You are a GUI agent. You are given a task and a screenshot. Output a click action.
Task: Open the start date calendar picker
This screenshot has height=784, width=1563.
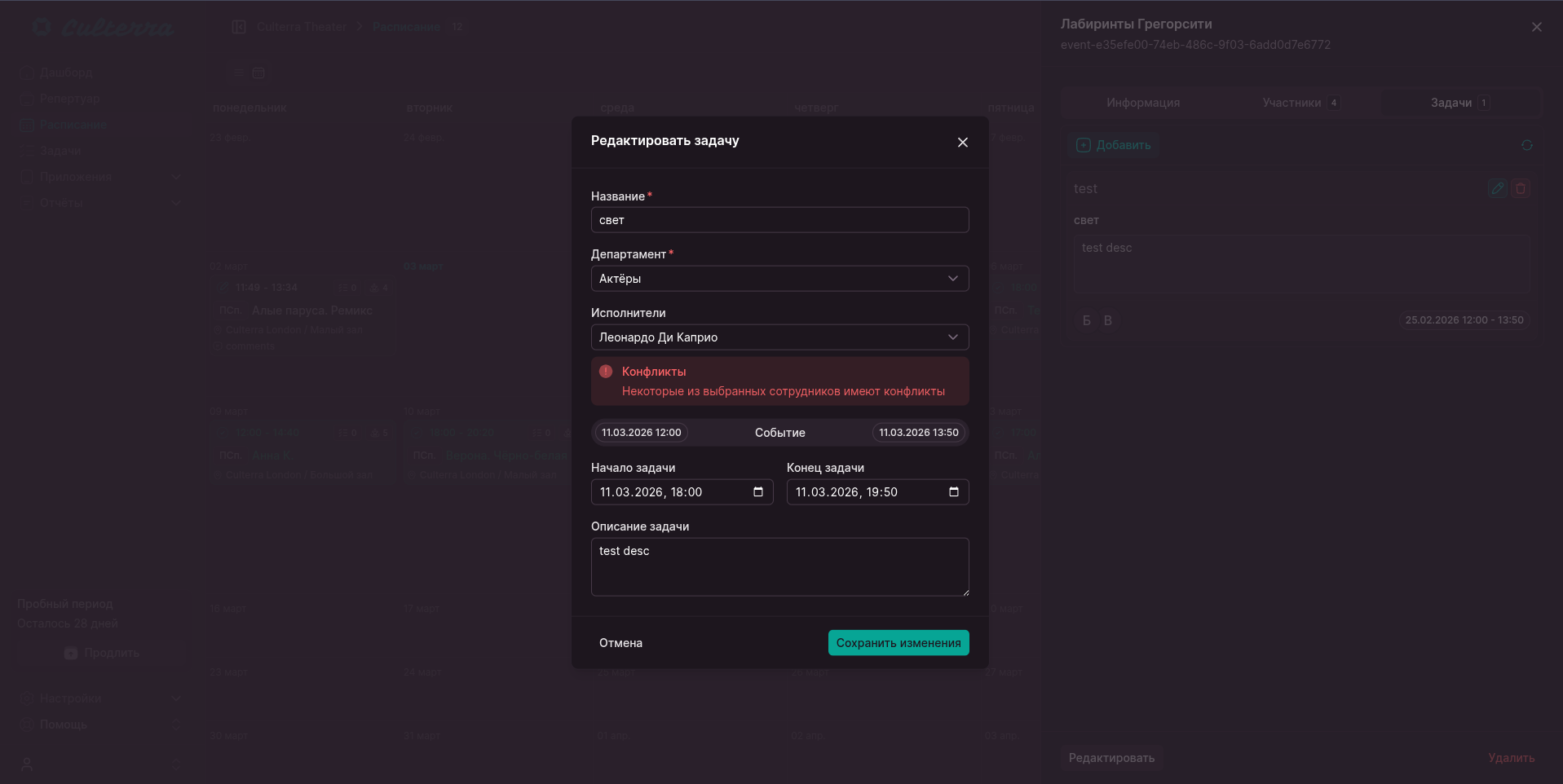point(757,492)
